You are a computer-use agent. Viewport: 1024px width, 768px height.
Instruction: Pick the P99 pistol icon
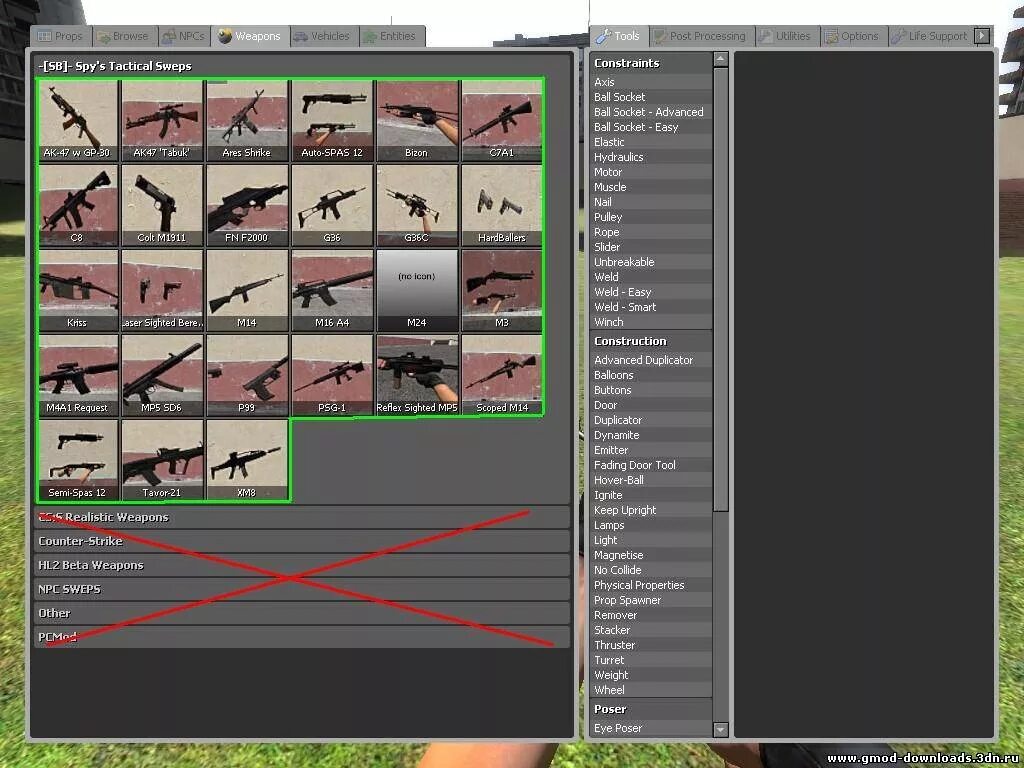[x=247, y=376]
